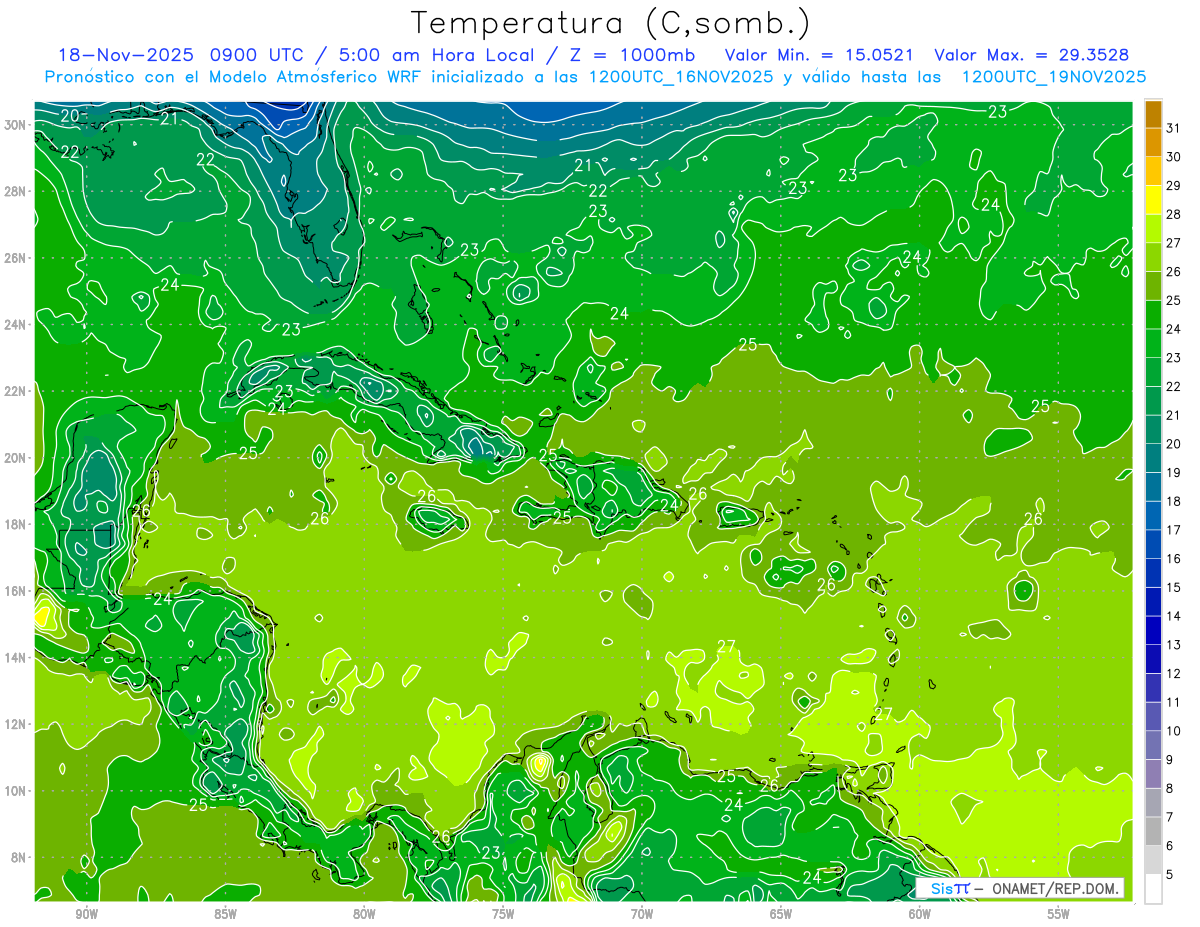
Task: Click the color scale label '5'
Action: click(1170, 875)
